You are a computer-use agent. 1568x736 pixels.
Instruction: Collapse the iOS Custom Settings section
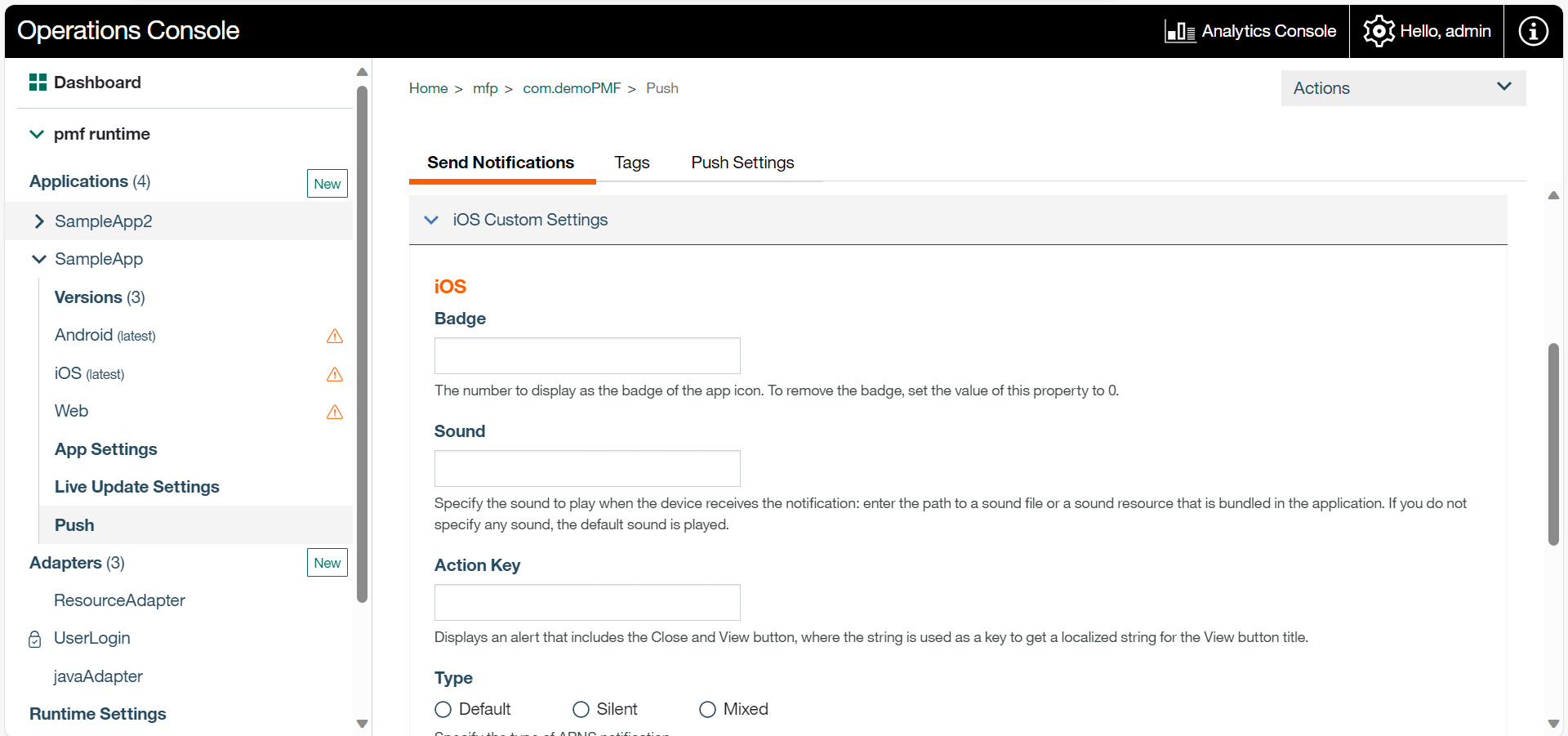coord(432,220)
